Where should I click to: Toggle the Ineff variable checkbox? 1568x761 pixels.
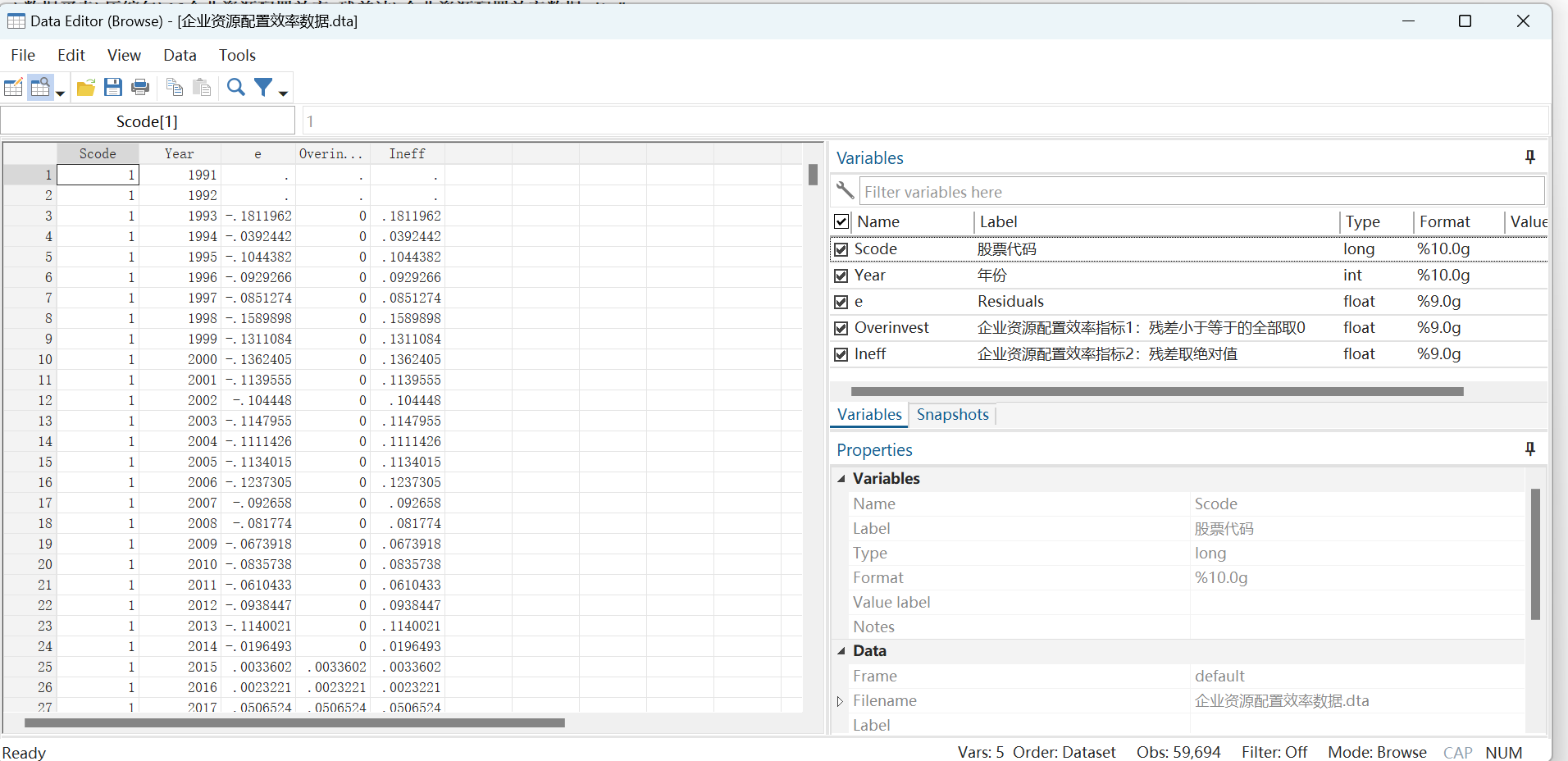point(841,354)
